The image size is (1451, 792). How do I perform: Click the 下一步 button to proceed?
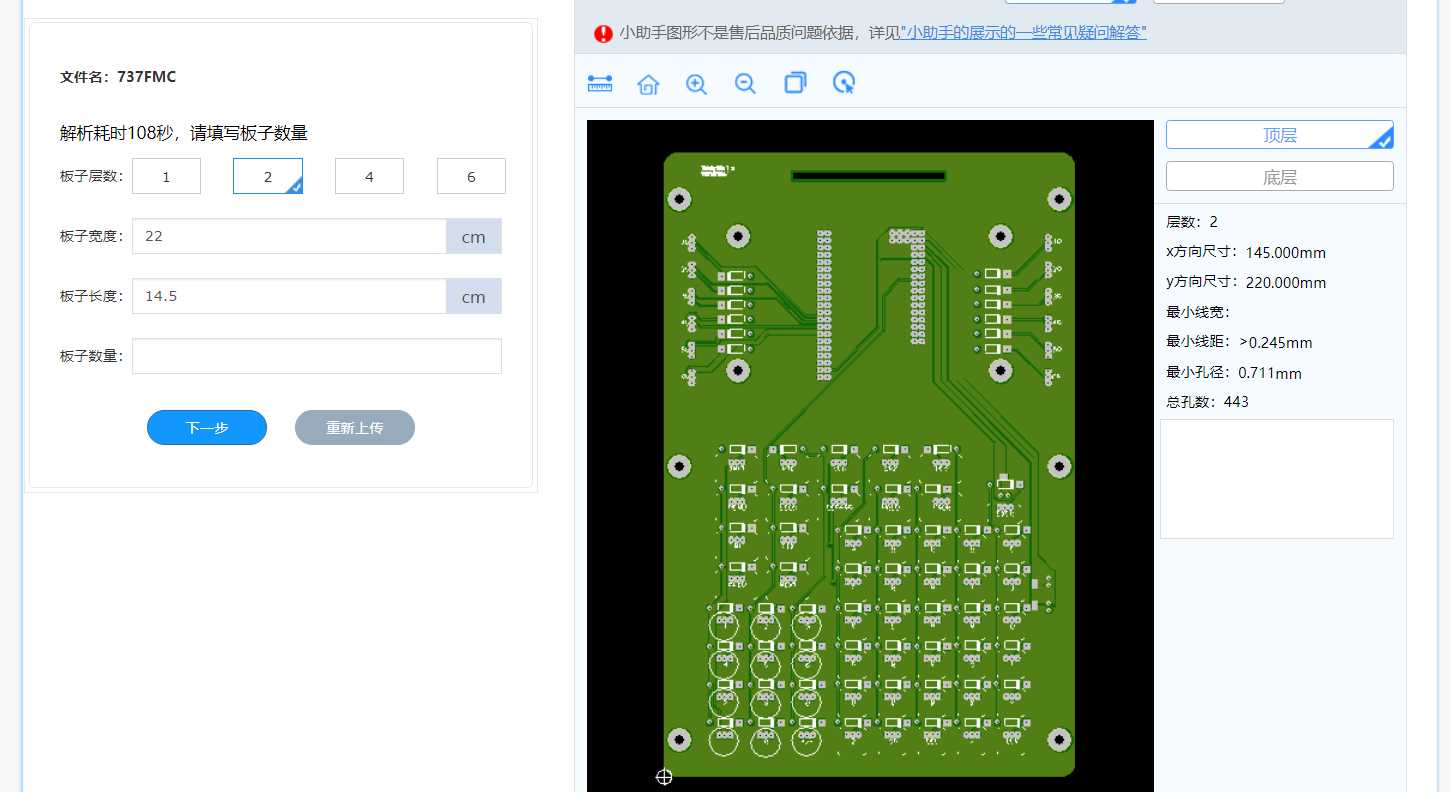click(x=206, y=427)
